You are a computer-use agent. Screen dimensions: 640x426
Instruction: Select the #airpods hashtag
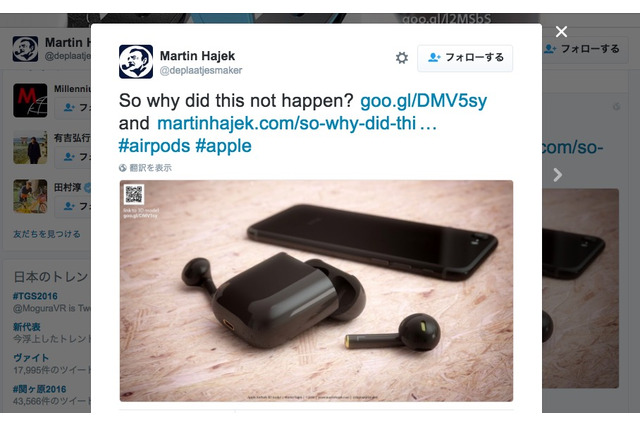tap(154, 146)
